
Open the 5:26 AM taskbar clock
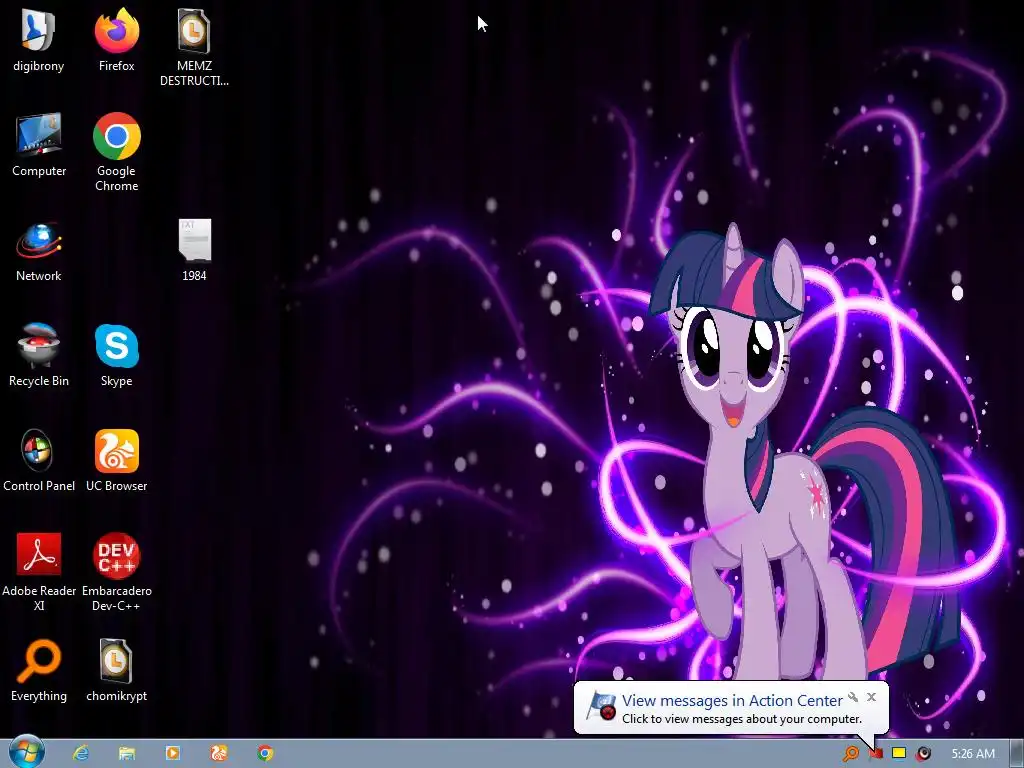coord(973,754)
